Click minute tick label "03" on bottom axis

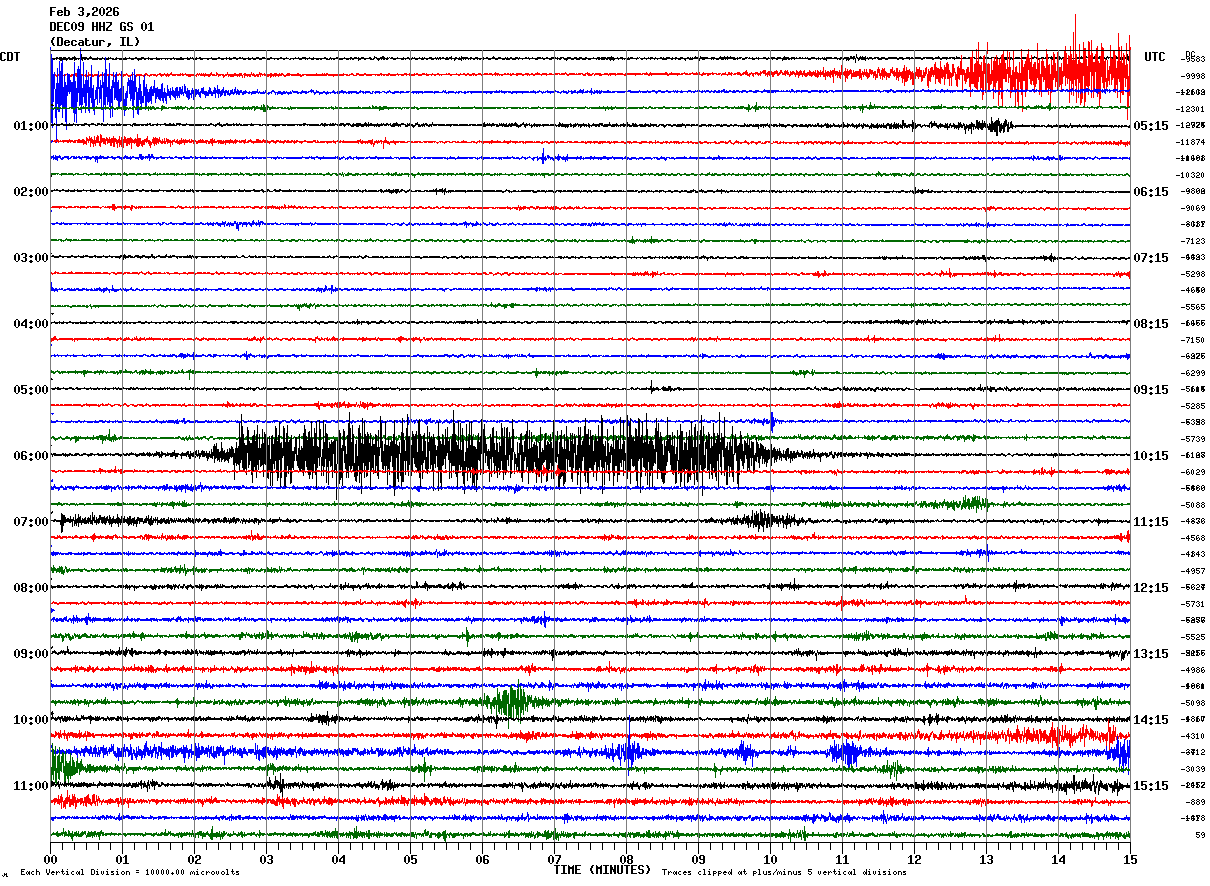click(x=266, y=859)
